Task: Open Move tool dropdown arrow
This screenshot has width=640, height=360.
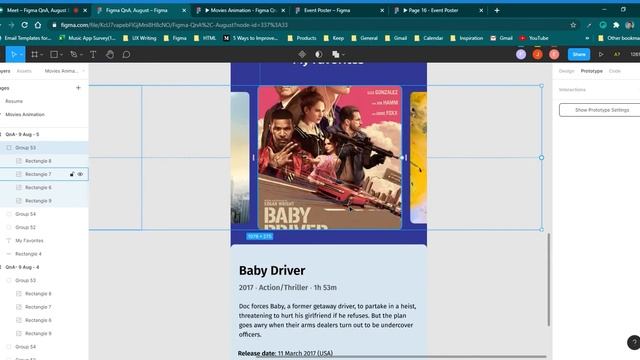Action: point(21,55)
